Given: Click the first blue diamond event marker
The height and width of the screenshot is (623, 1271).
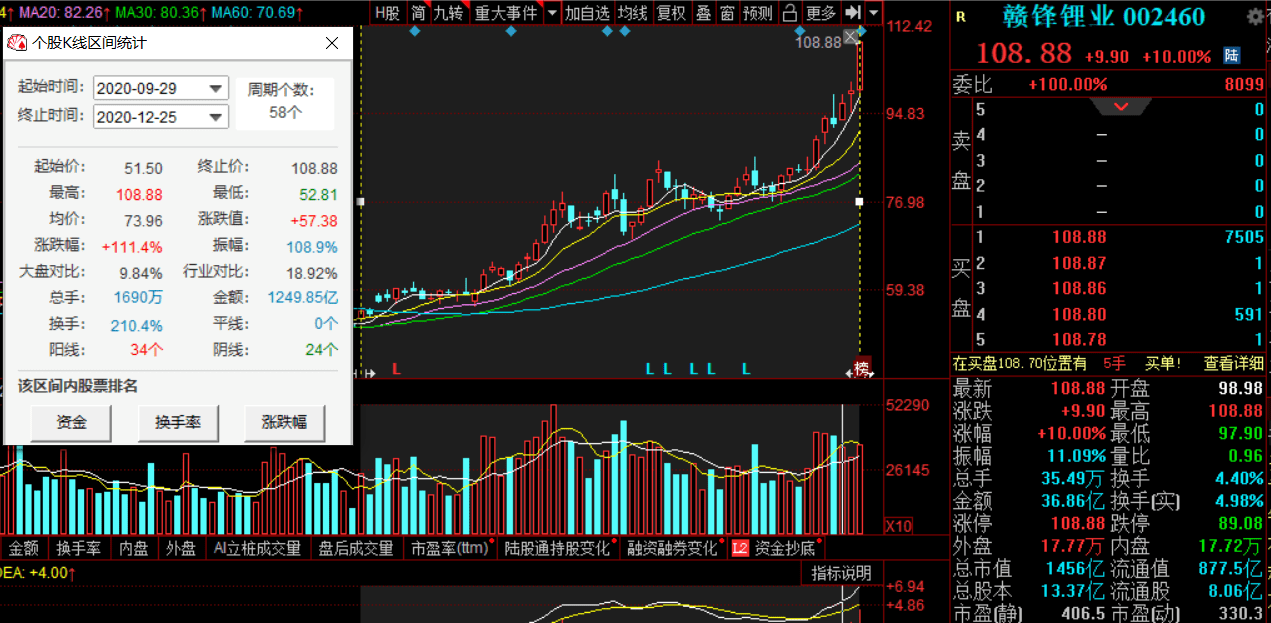Looking at the screenshot, I should [x=414, y=32].
